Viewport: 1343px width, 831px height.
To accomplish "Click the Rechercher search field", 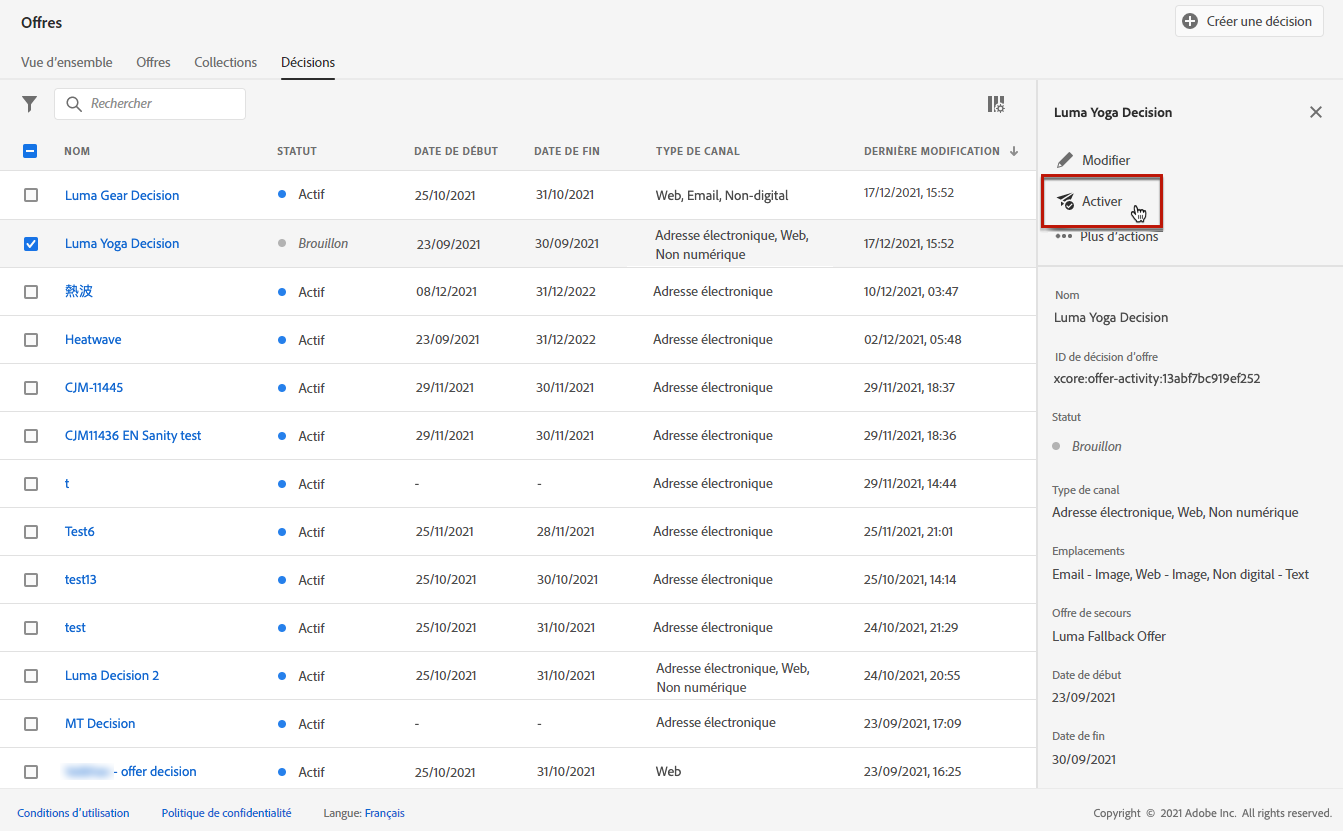I will (150, 104).
